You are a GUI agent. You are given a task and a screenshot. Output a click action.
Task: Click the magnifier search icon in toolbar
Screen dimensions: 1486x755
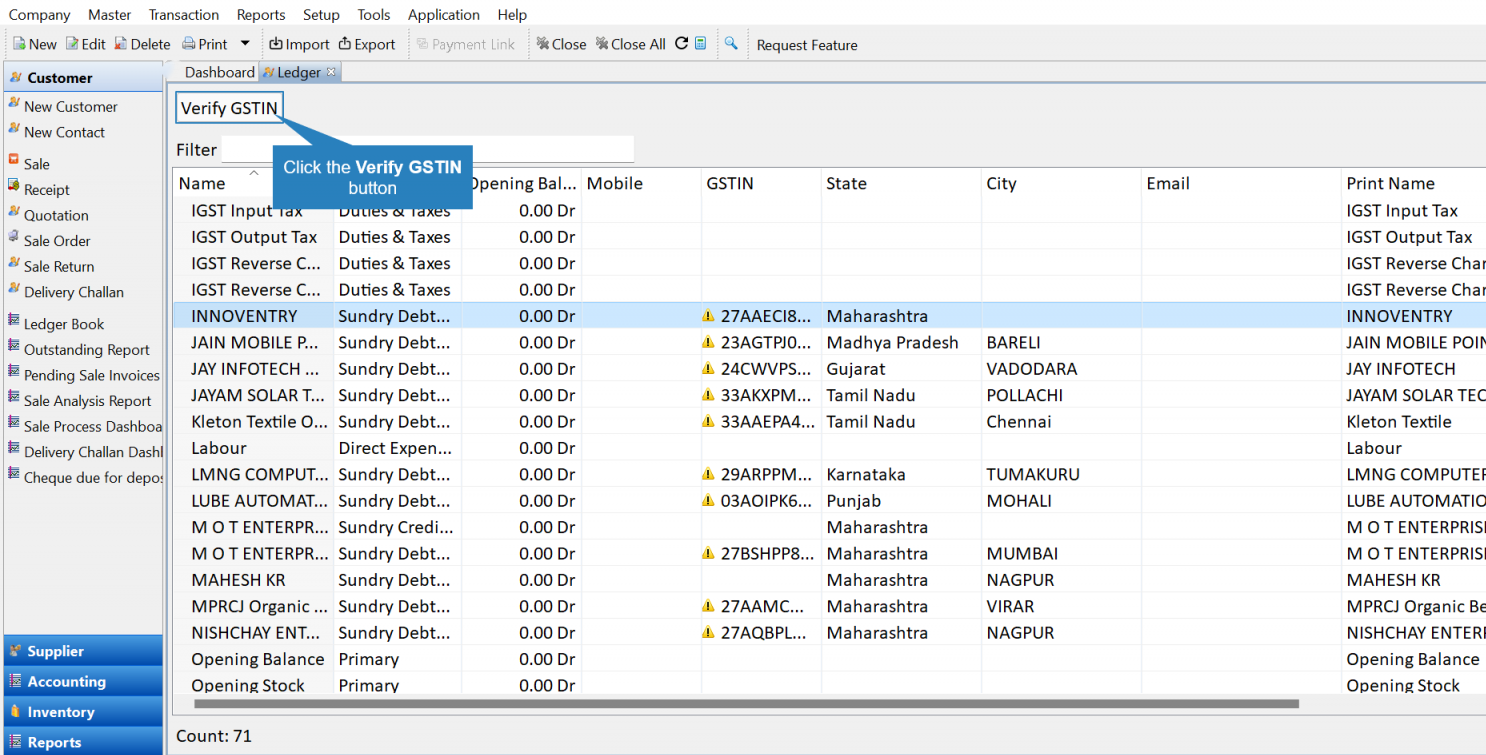click(731, 44)
